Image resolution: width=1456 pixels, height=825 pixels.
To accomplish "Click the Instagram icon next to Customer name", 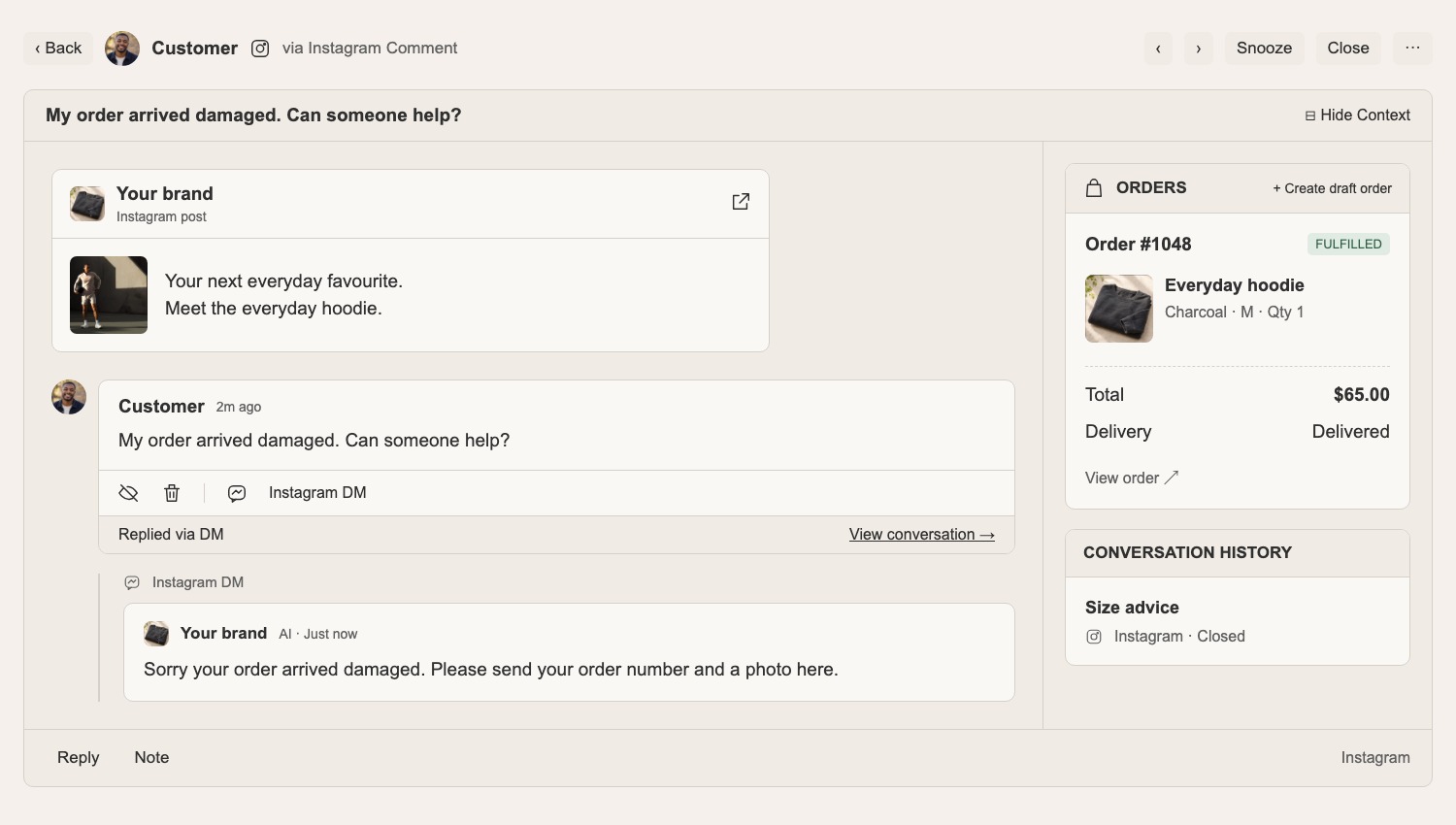I will point(260,49).
